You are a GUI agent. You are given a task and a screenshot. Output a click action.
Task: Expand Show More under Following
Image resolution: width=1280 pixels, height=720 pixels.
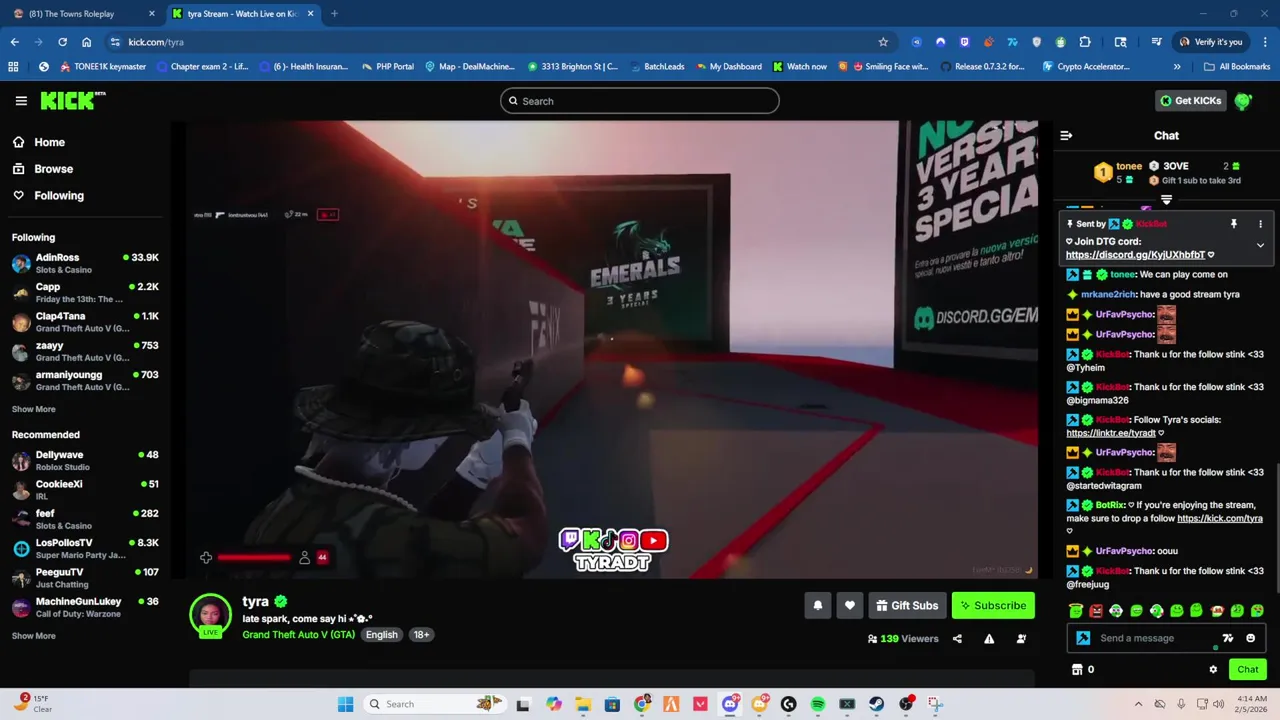pos(33,409)
